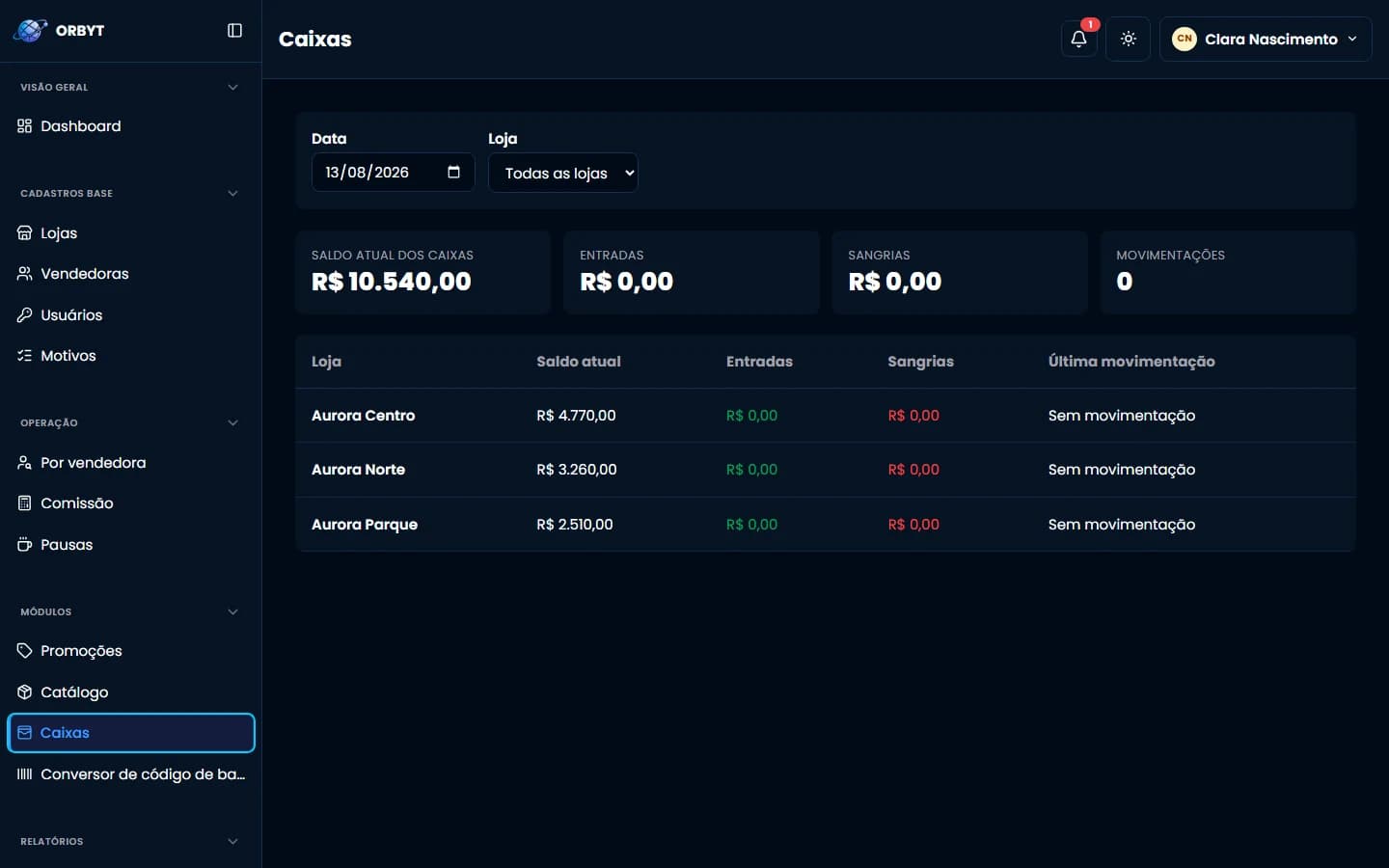Click the date field 13/08/2026
The height and width of the screenshot is (868, 1389).
pos(393,173)
